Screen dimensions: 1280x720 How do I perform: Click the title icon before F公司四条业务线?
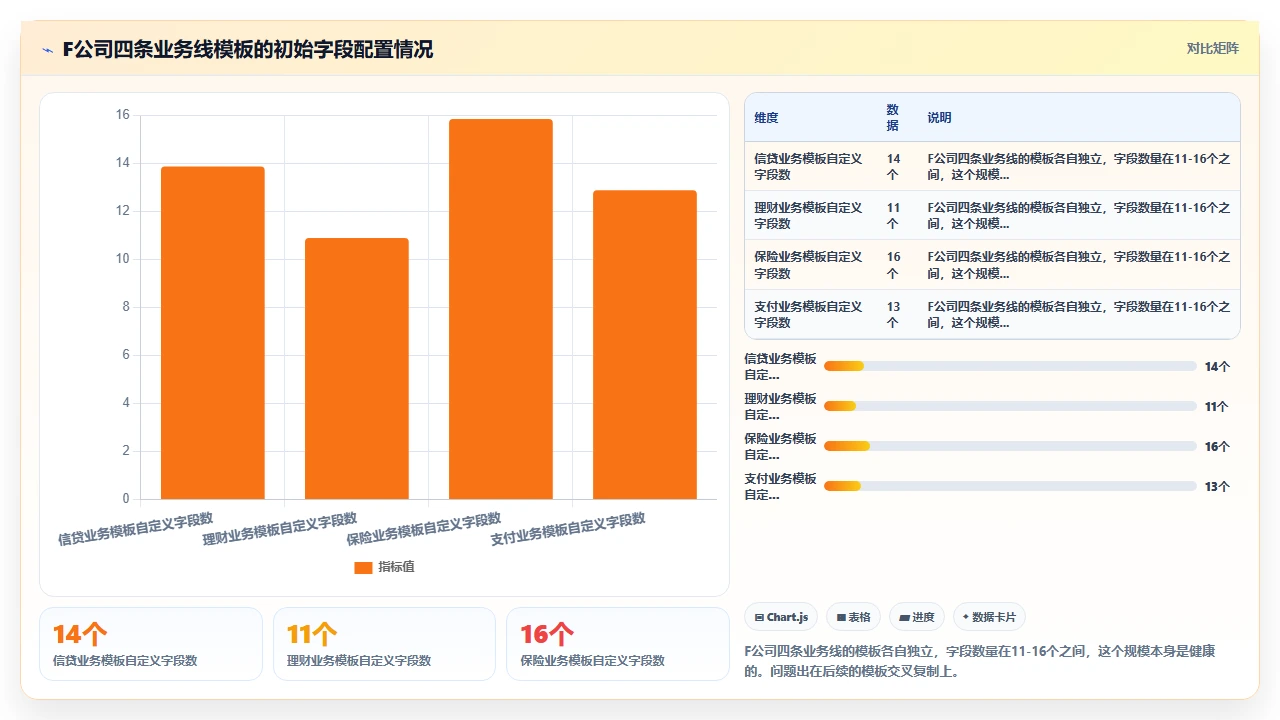pyautogui.click(x=47, y=50)
